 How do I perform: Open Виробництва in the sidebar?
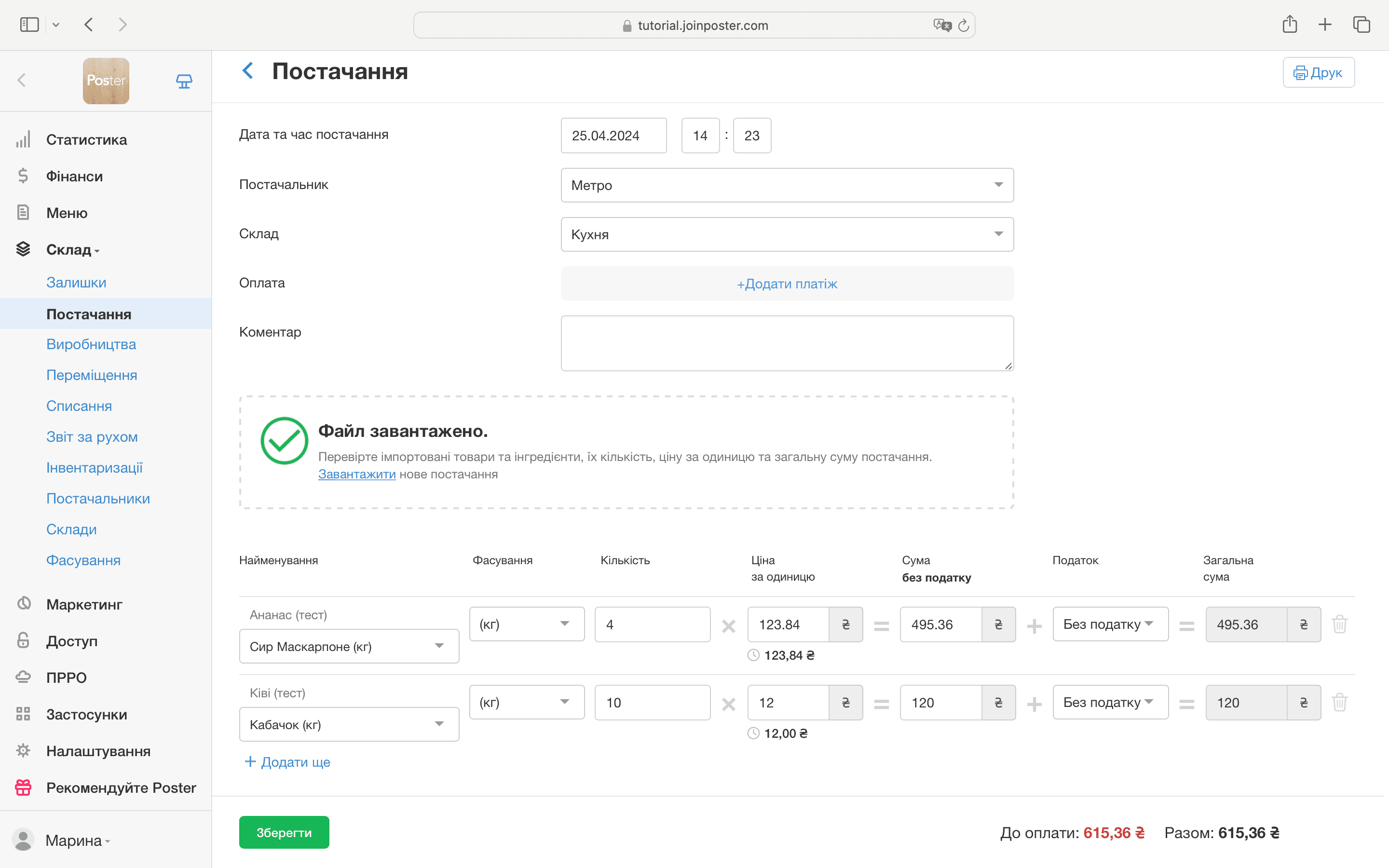91,344
